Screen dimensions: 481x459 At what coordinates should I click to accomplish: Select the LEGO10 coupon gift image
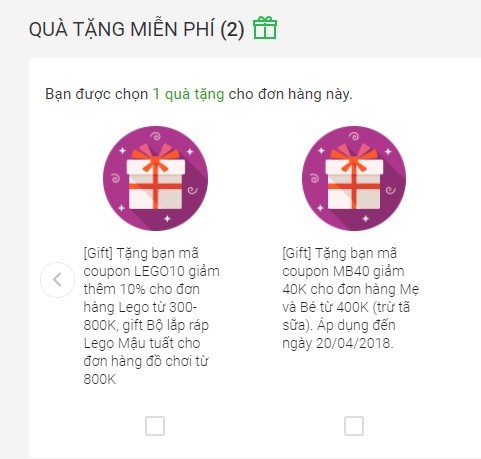[155, 178]
